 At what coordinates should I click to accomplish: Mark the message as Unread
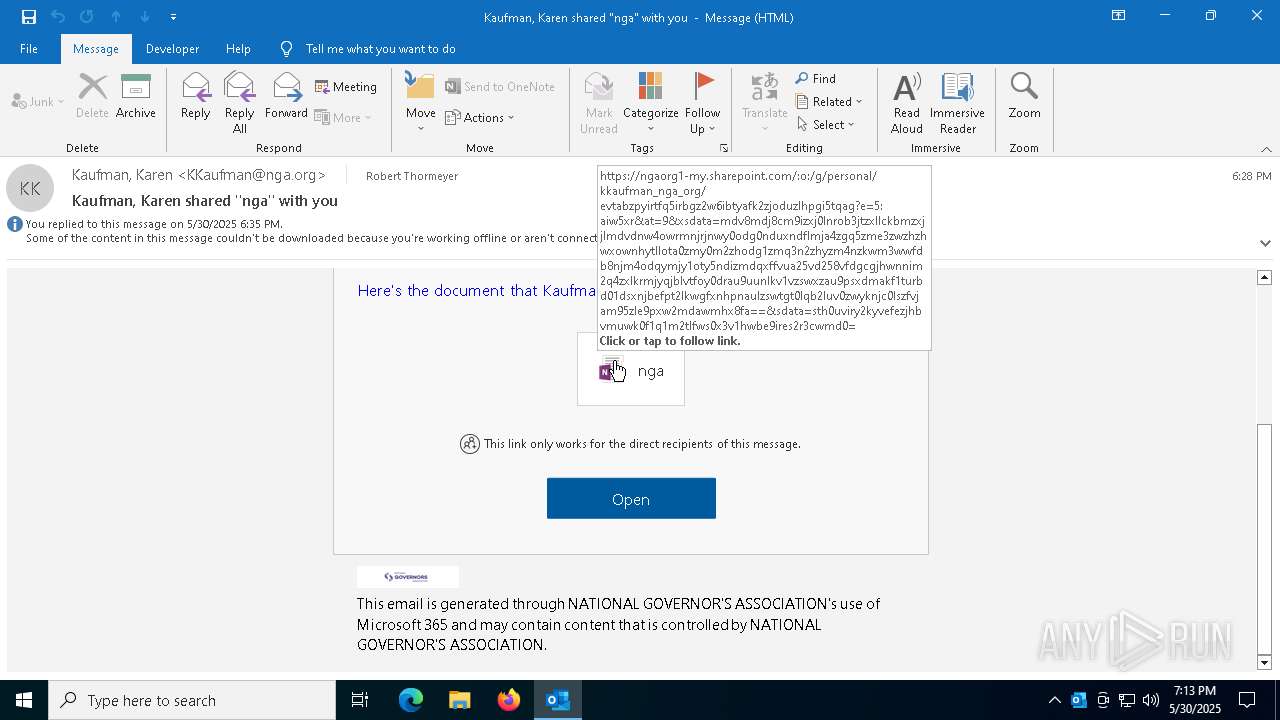coord(599,103)
